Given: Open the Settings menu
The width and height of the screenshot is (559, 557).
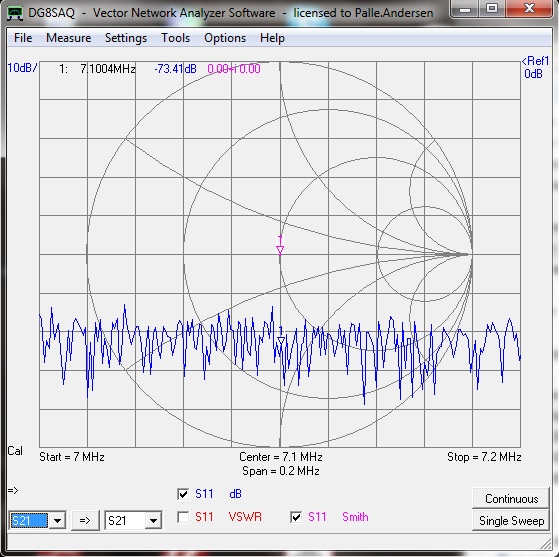Looking at the screenshot, I should tap(126, 38).
